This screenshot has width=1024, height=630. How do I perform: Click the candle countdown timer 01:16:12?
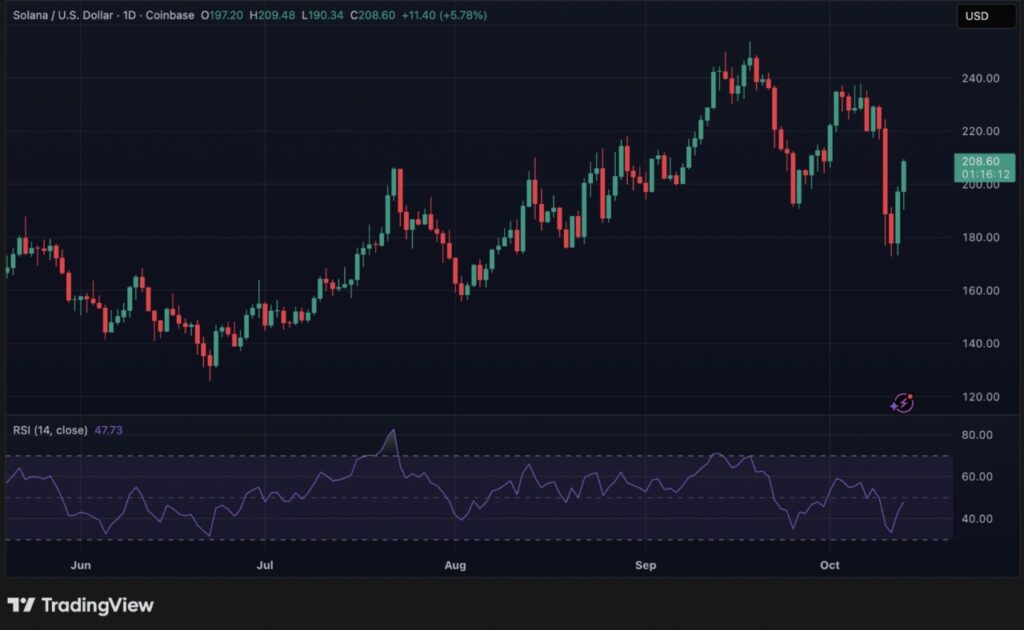(x=985, y=174)
